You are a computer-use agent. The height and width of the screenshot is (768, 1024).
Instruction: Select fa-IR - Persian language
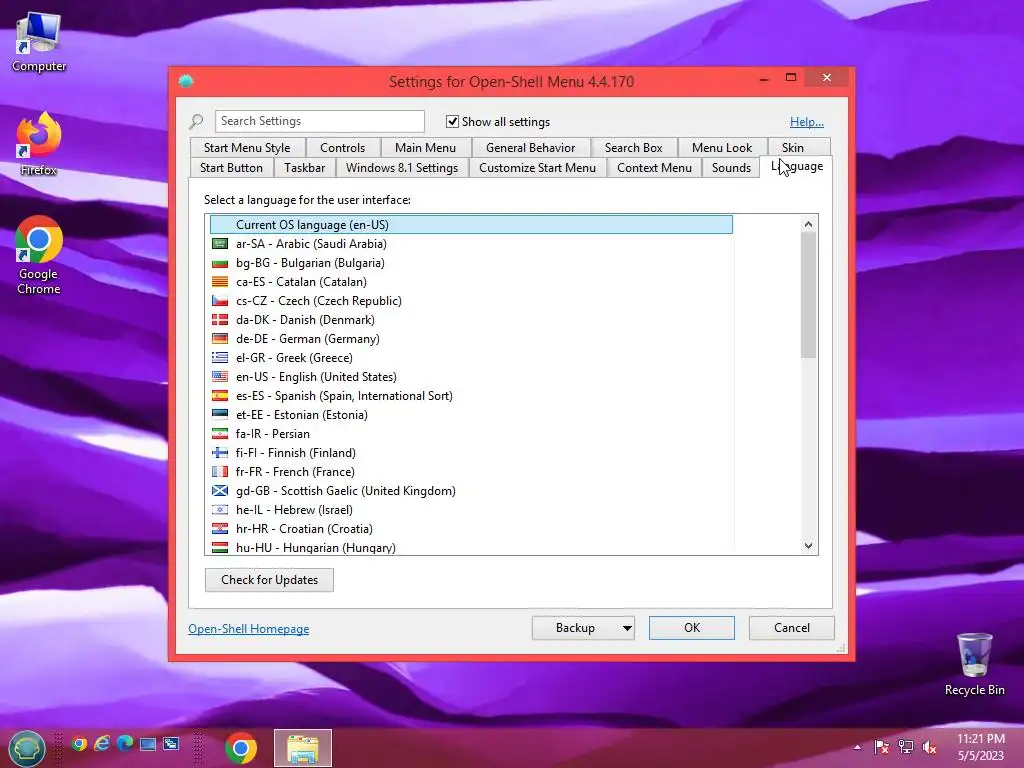pos(471,434)
